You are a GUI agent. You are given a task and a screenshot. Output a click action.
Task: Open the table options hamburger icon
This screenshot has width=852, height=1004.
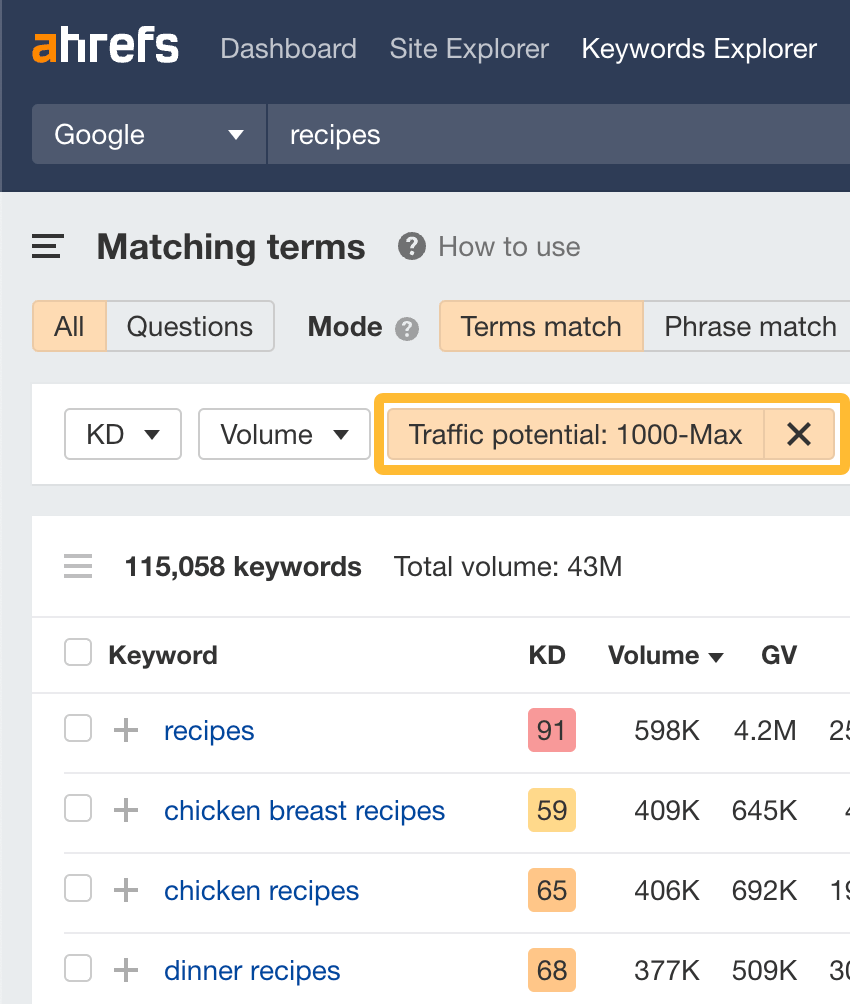(x=78, y=566)
